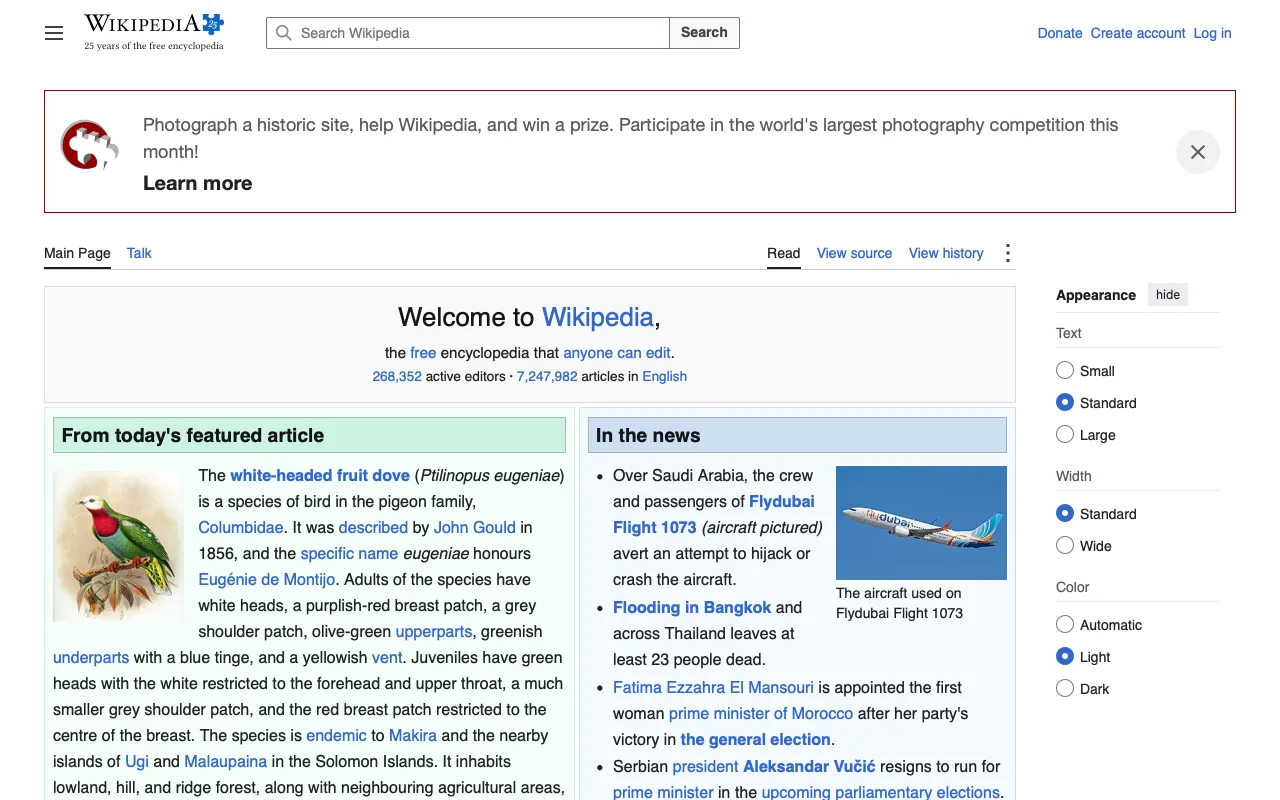Focus the Search Wikipedia input field
The height and width of the screenshot is (800, 1280).
coord(468,33)
